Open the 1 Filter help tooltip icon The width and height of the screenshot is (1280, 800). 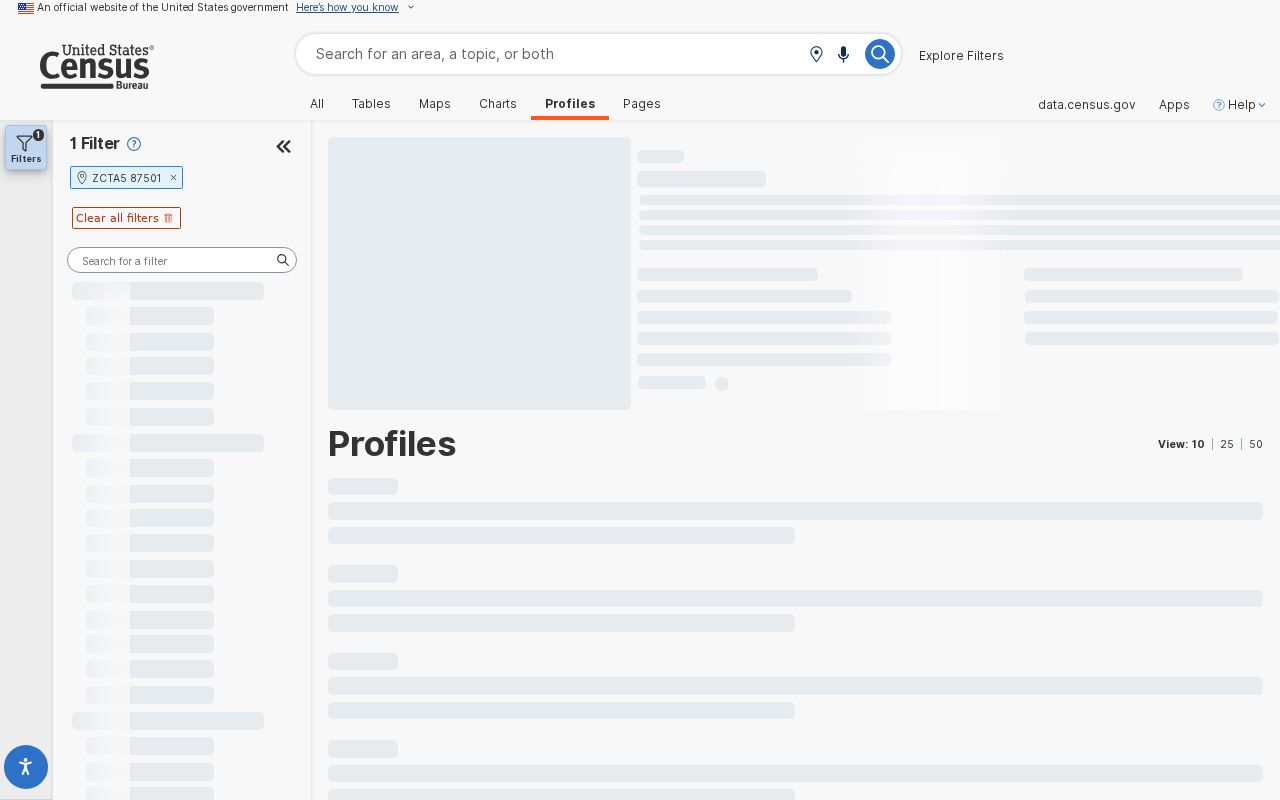[134, 144]
